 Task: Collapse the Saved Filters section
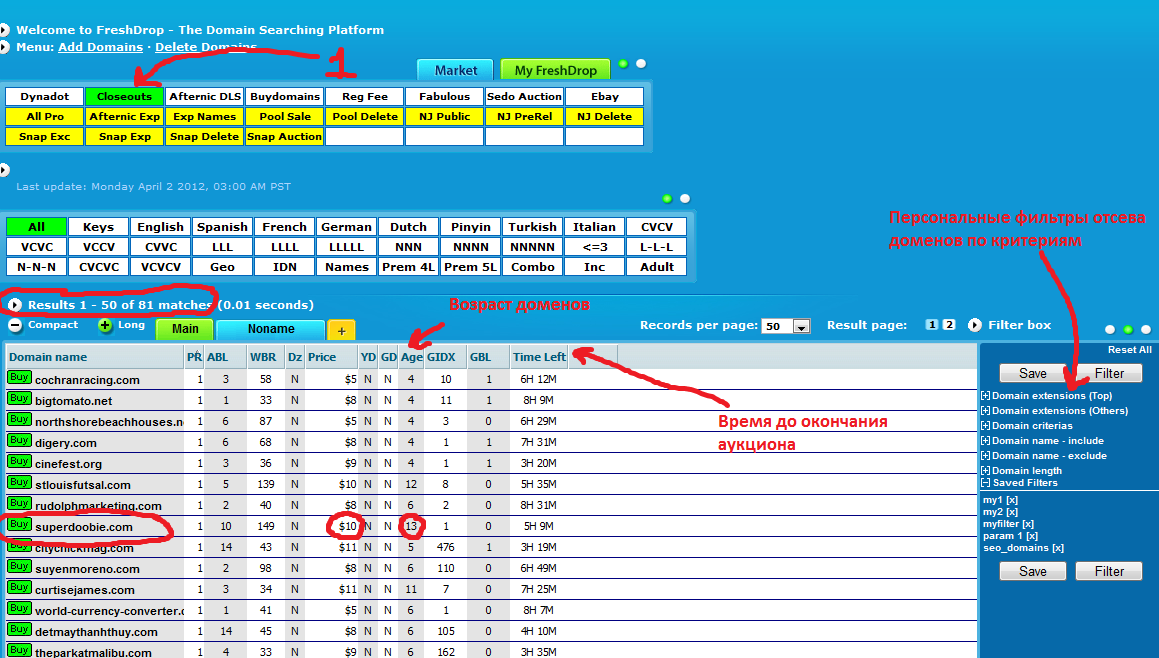pos(985,483)
